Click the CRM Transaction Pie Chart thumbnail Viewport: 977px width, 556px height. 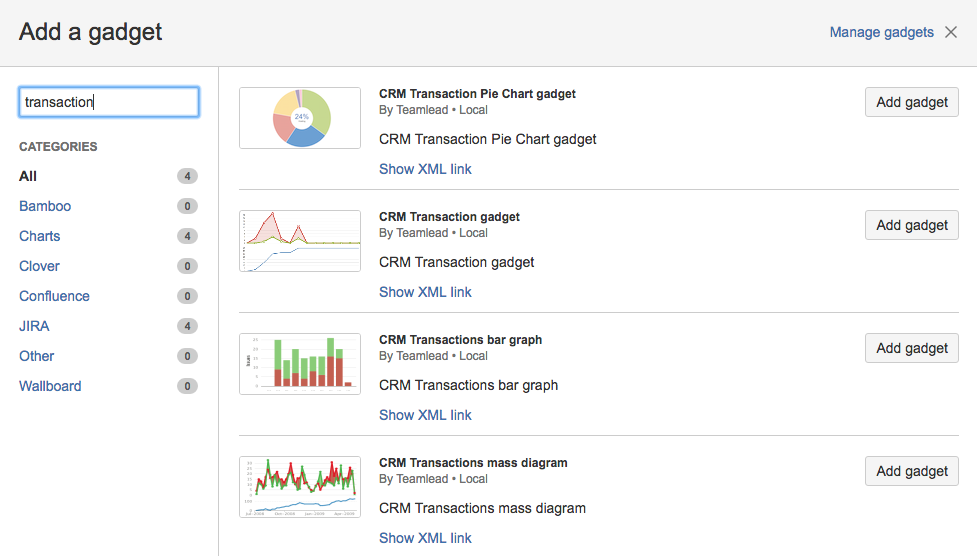(x=300, y=118)
